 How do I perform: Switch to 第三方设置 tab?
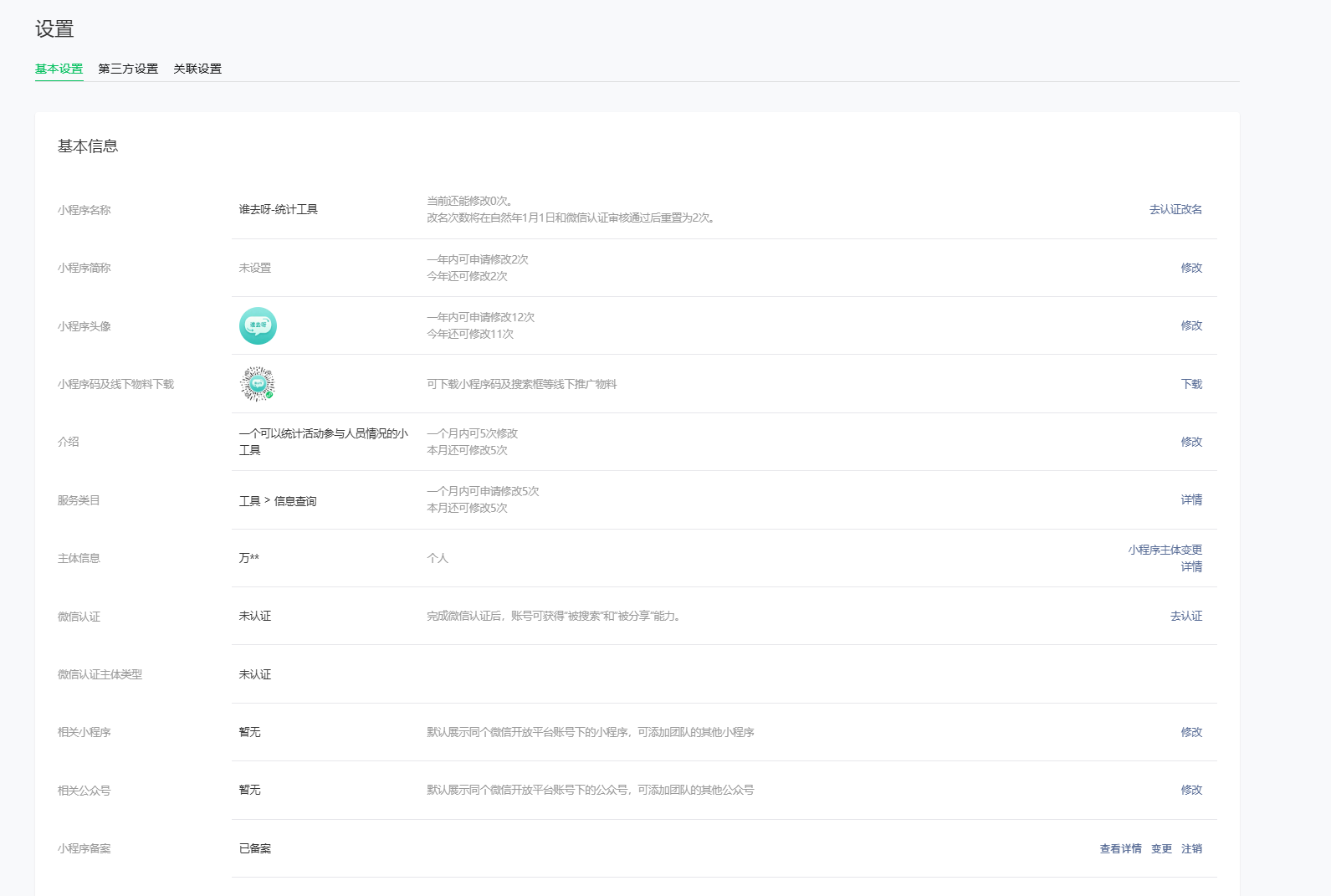click(x=128, y=69)
